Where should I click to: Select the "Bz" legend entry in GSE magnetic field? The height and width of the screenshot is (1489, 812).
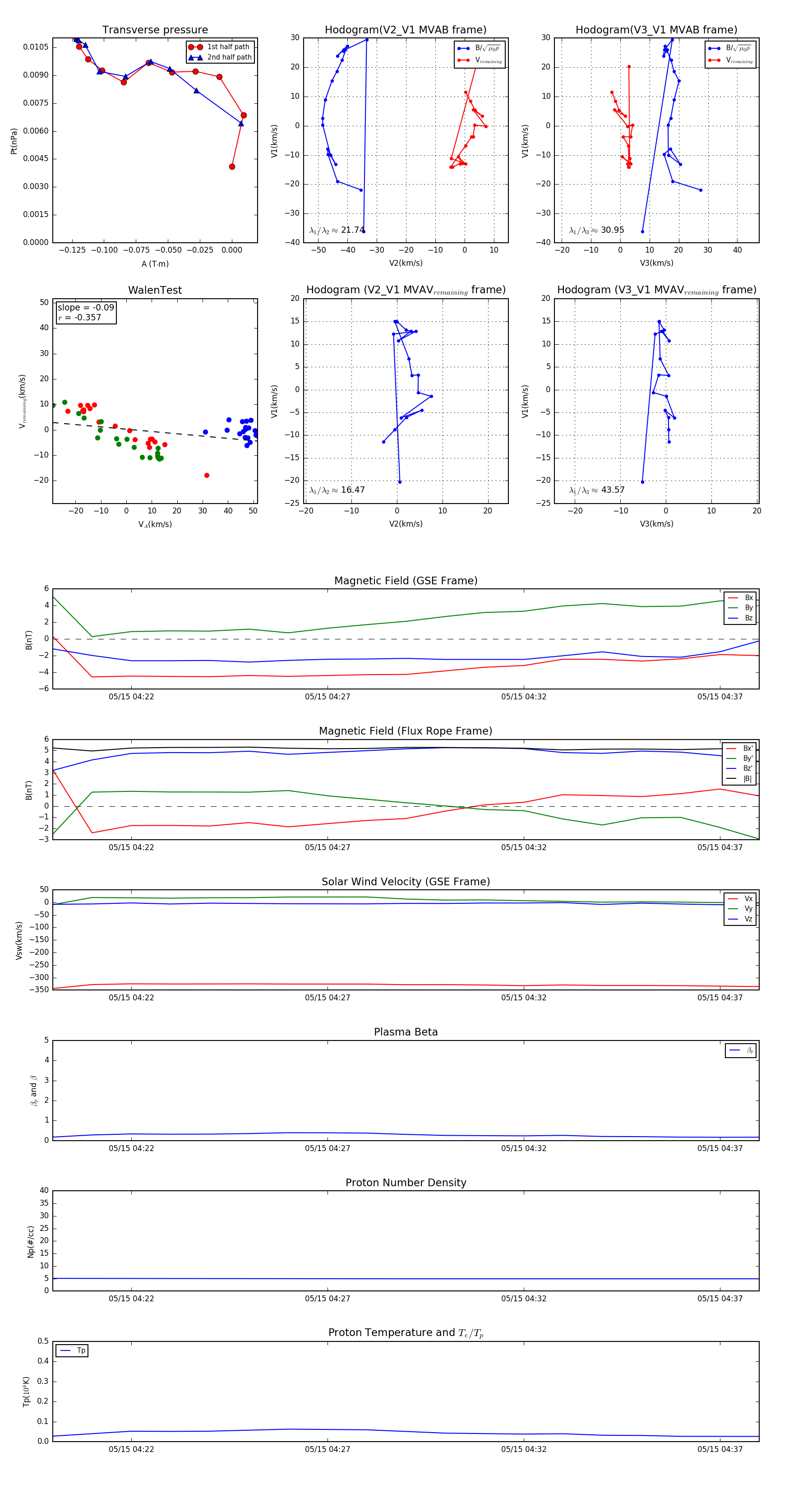[x=740, y=619]
